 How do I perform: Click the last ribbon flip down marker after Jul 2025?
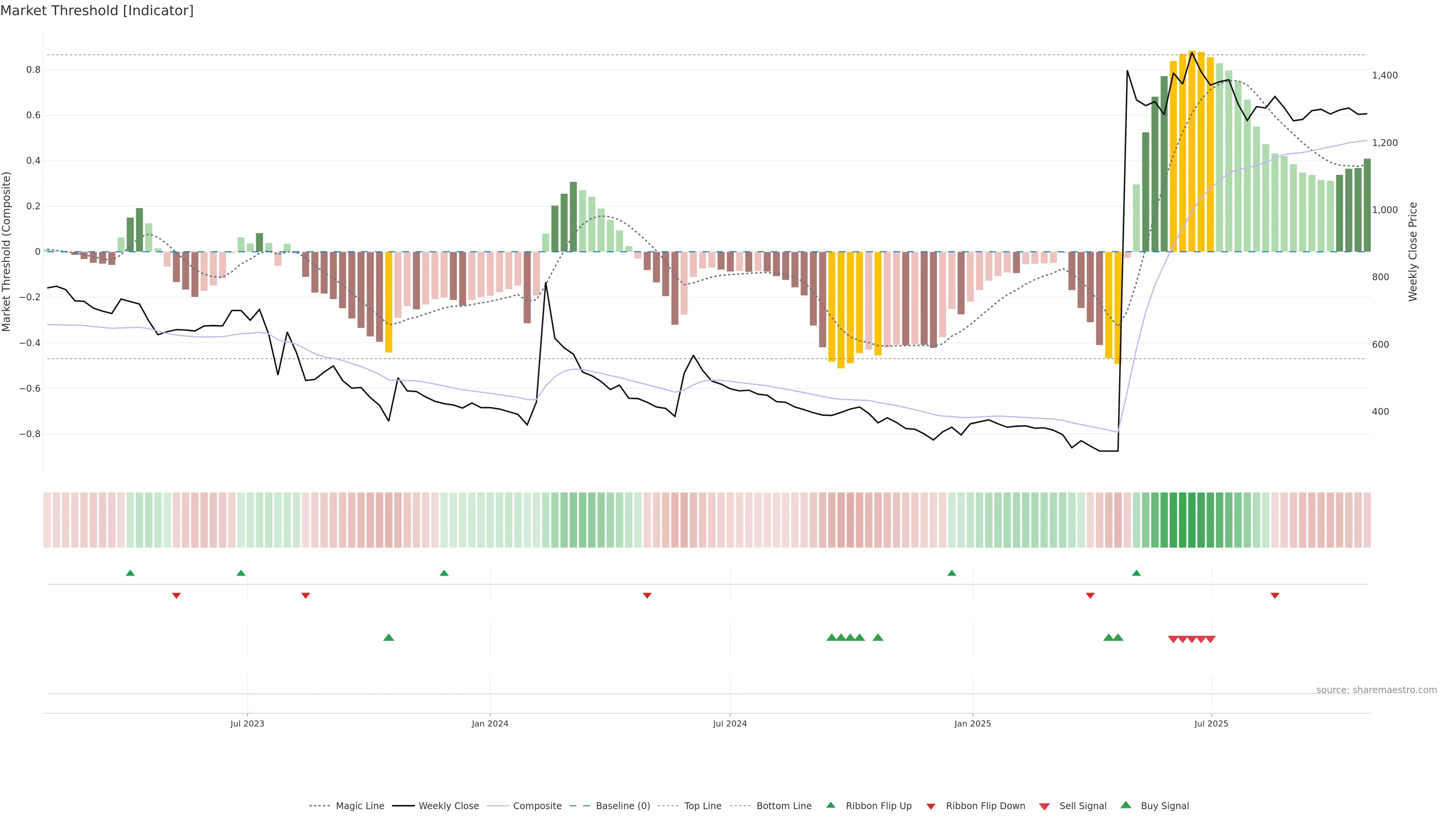(x=1274, y=596)
